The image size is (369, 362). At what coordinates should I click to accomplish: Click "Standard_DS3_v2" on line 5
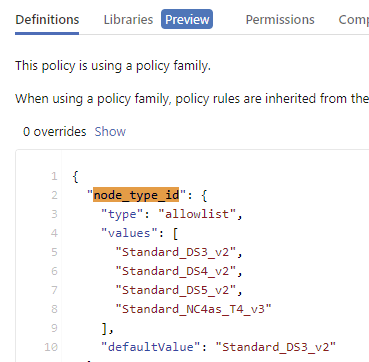[x=176, y=252]
